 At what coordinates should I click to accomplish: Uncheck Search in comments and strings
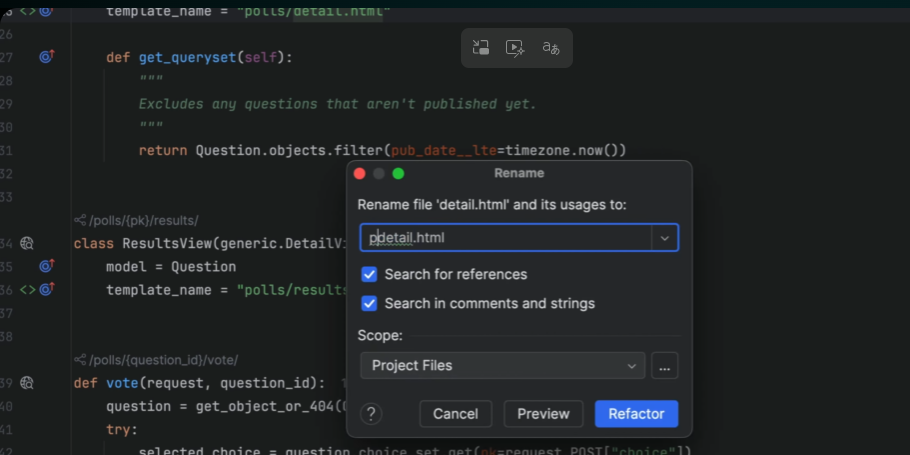[369, 304]
